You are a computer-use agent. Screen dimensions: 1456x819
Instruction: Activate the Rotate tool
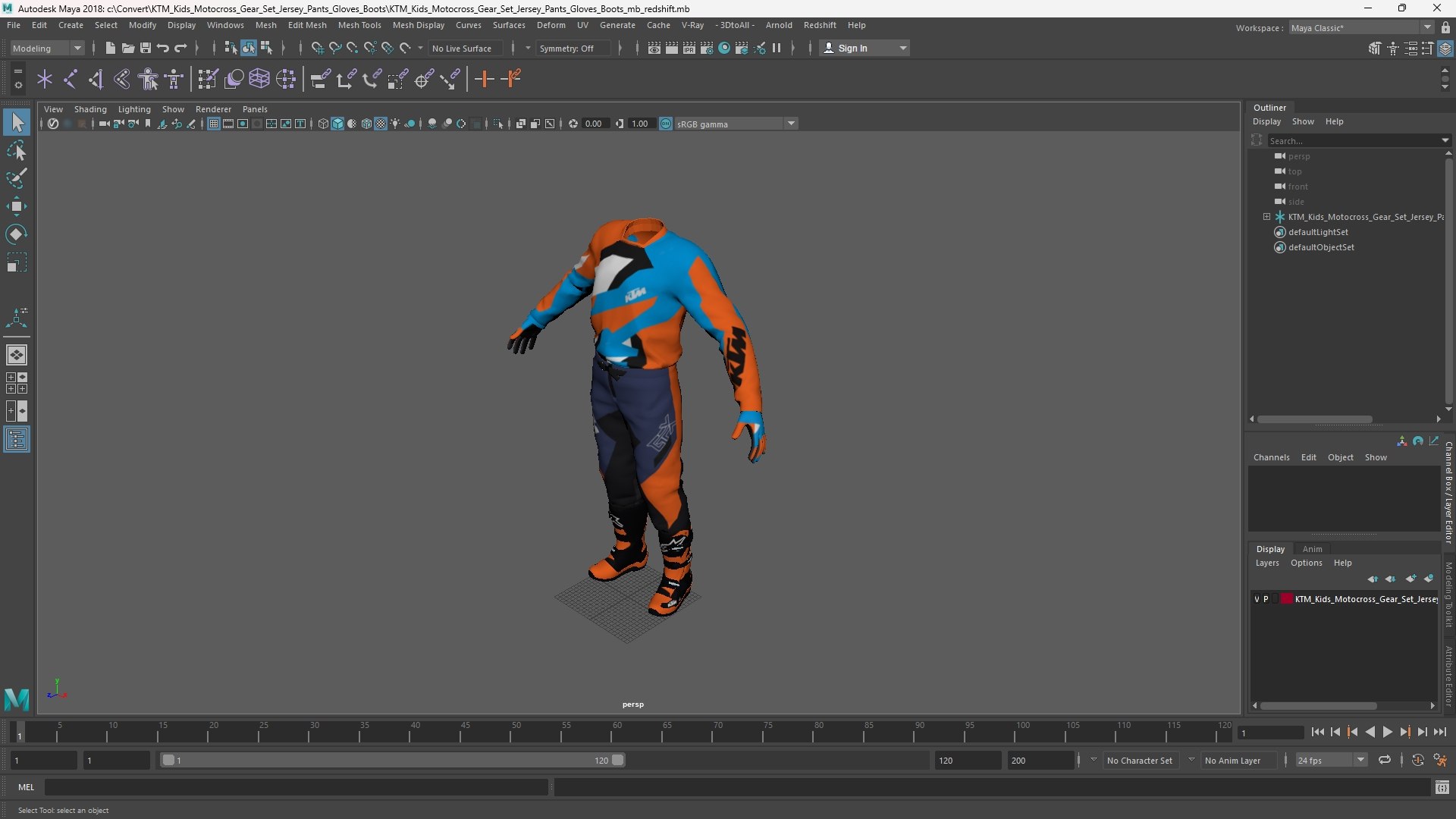[x=17, y=234]
